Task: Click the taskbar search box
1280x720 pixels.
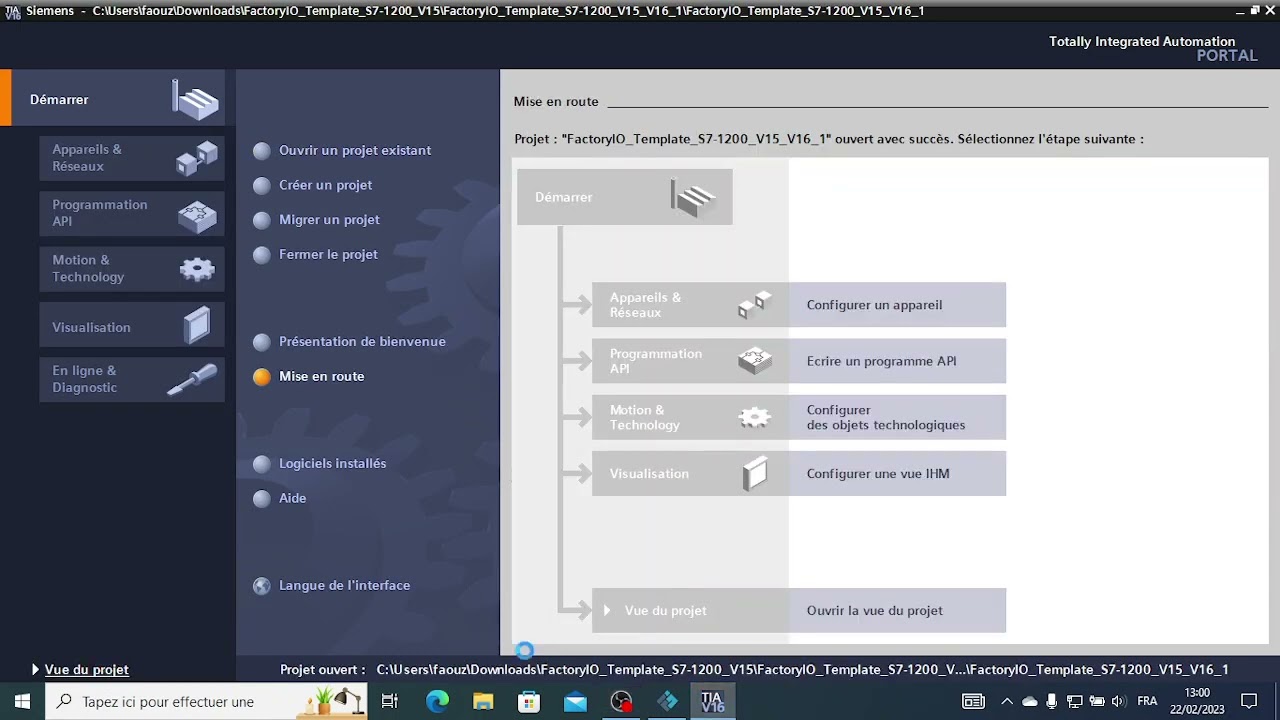Action: [x=208, y=701]
